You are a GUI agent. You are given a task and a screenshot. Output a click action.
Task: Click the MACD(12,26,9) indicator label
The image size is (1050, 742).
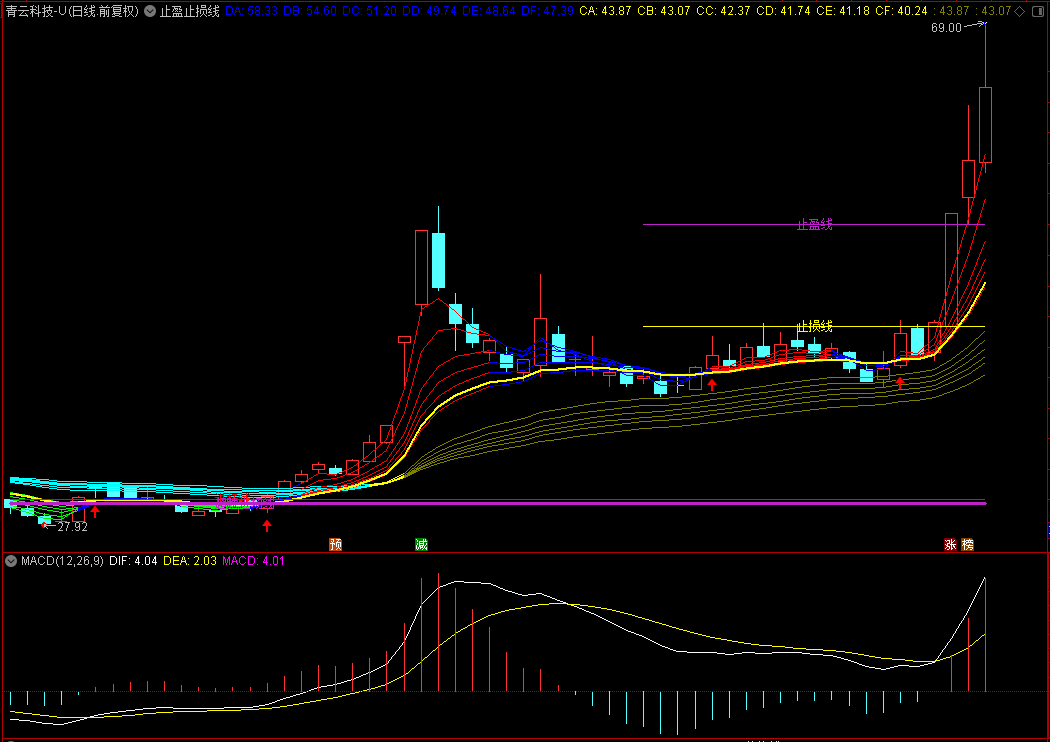coord(62,561)
